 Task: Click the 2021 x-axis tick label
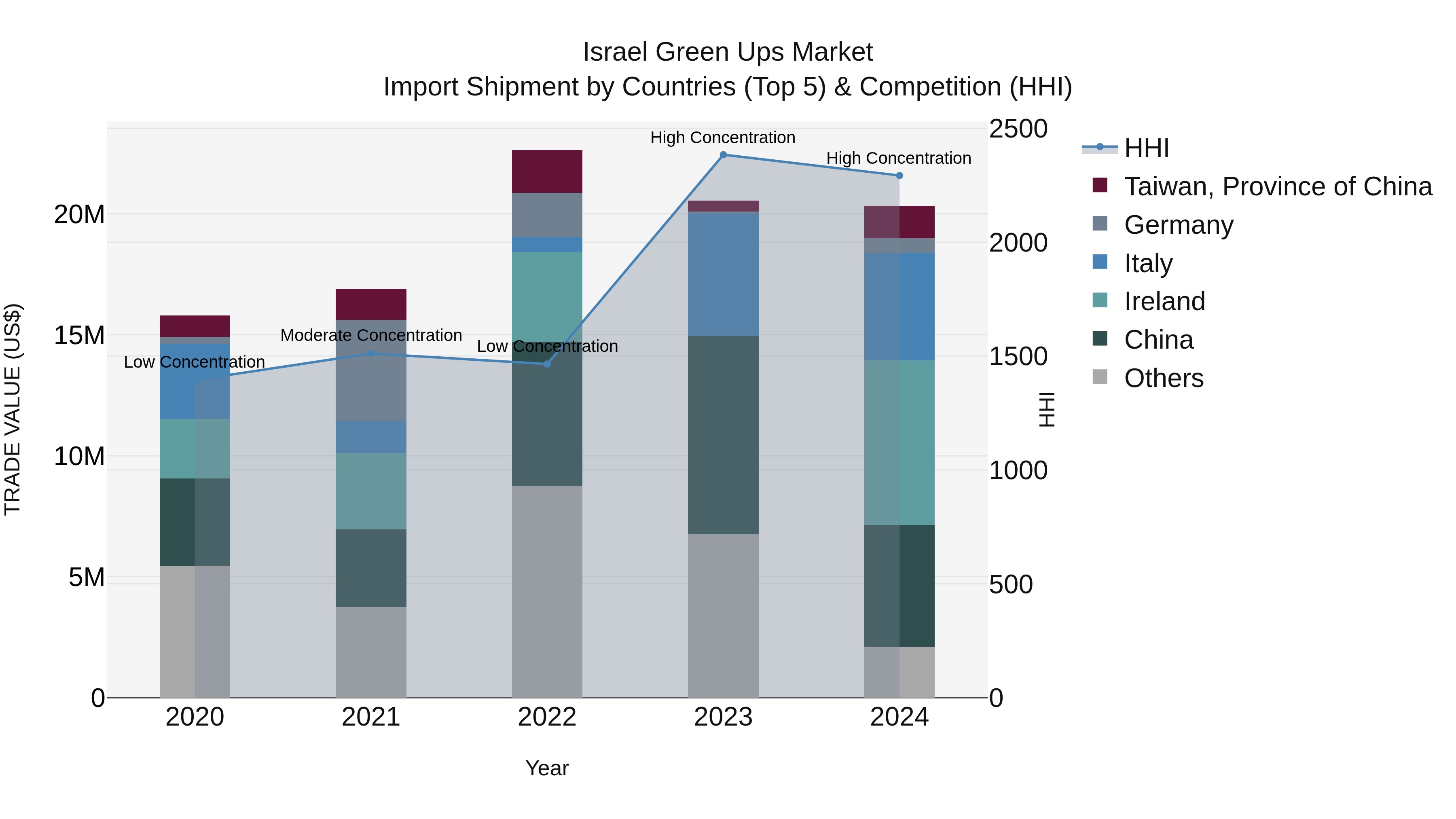point(371,717)
